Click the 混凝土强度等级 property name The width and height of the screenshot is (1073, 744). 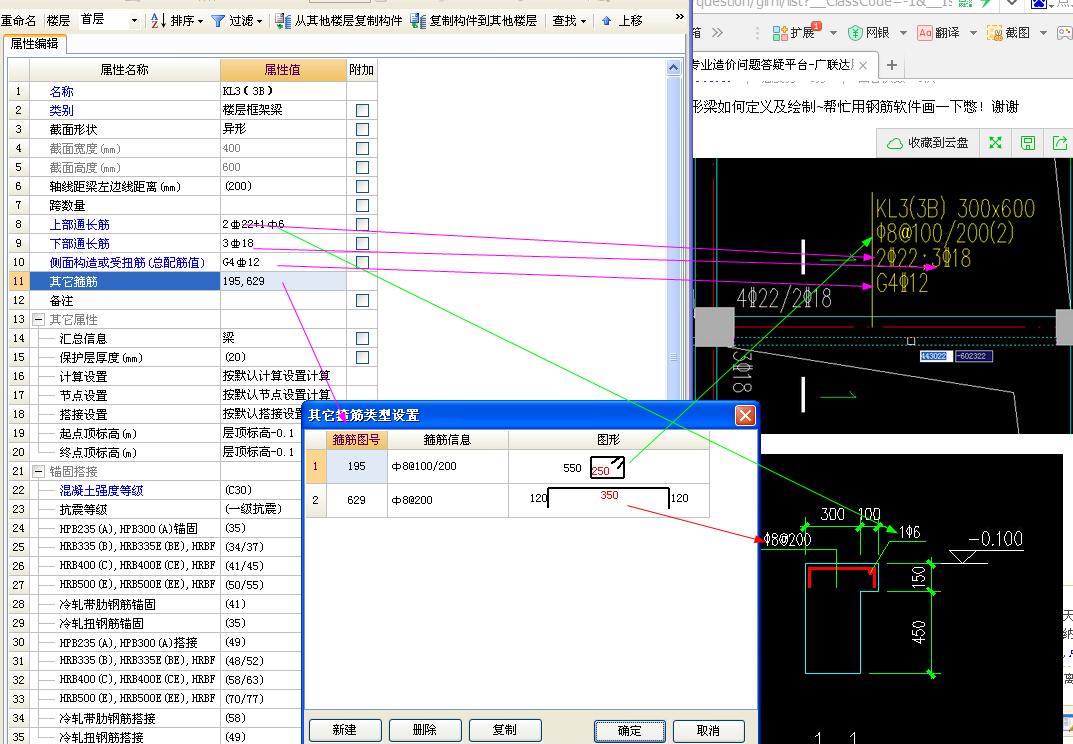coord(101,491)
